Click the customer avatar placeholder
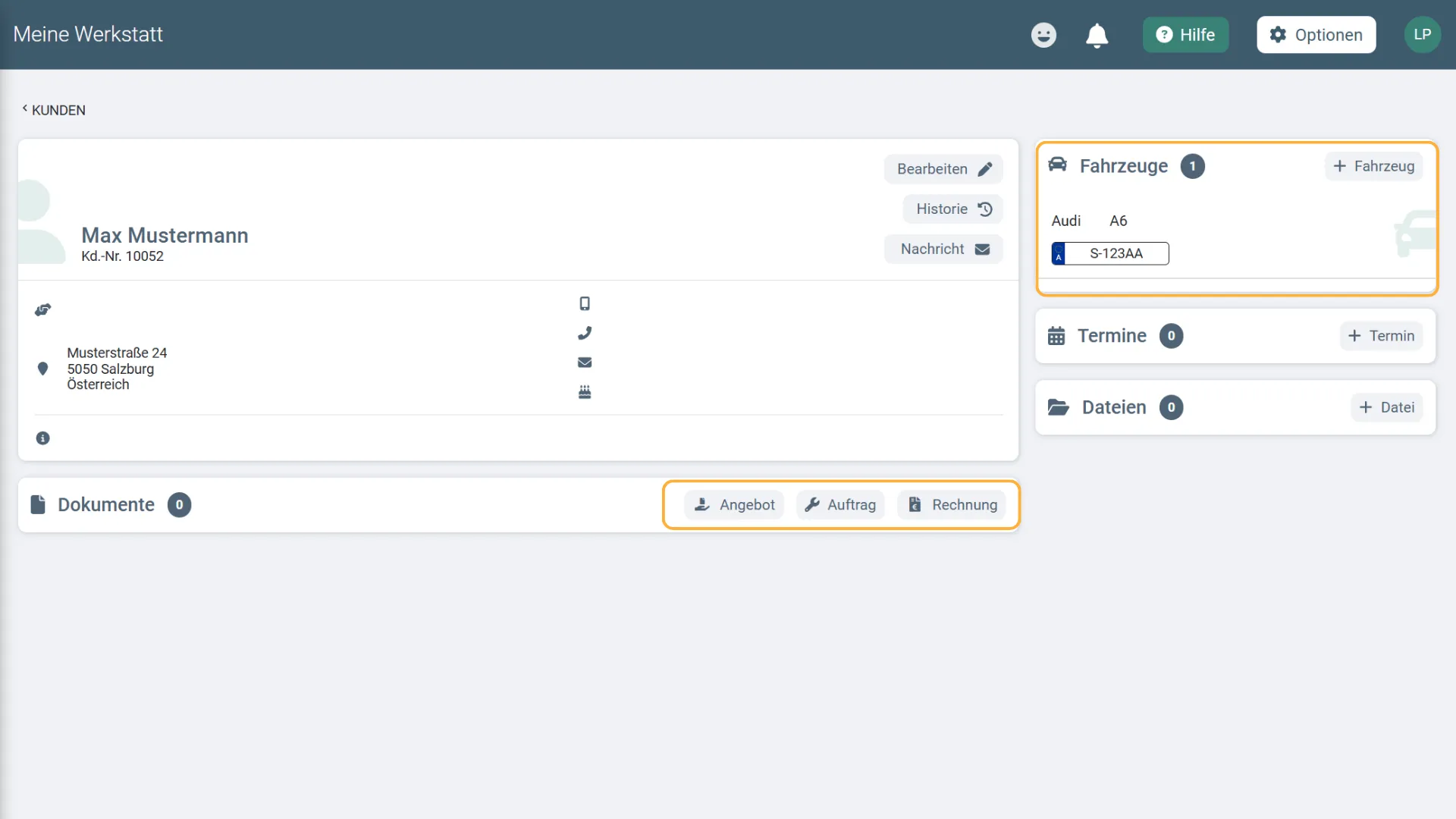This screenshot has height=819, width=1456. tap(42, 221)
